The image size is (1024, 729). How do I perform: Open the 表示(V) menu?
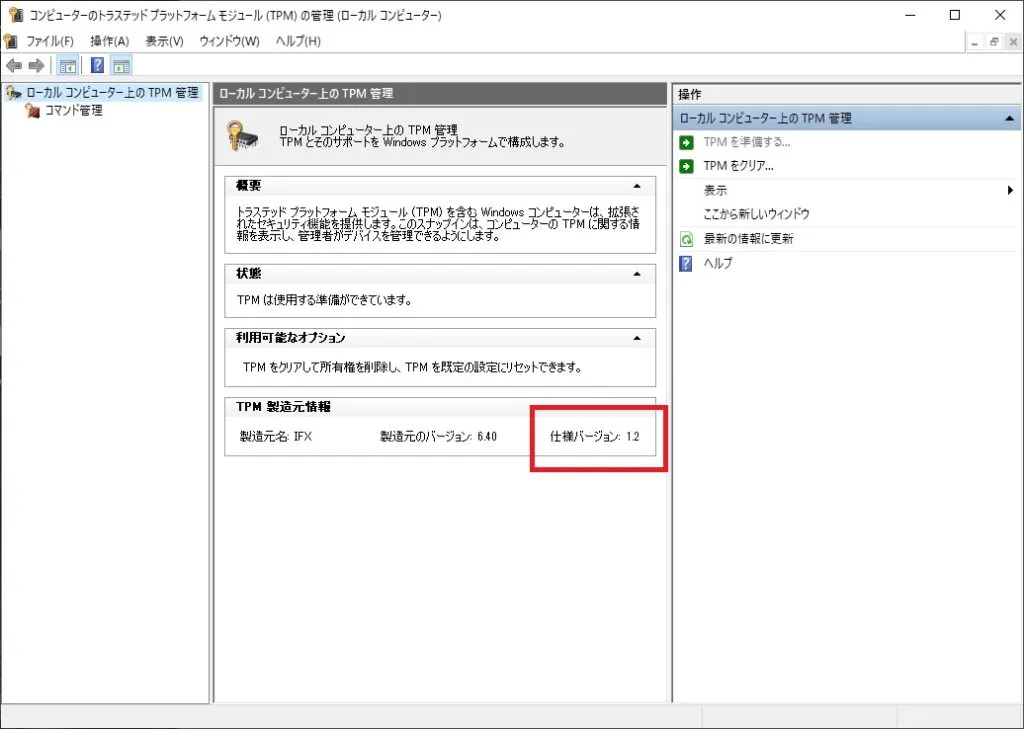pos(164,41)
